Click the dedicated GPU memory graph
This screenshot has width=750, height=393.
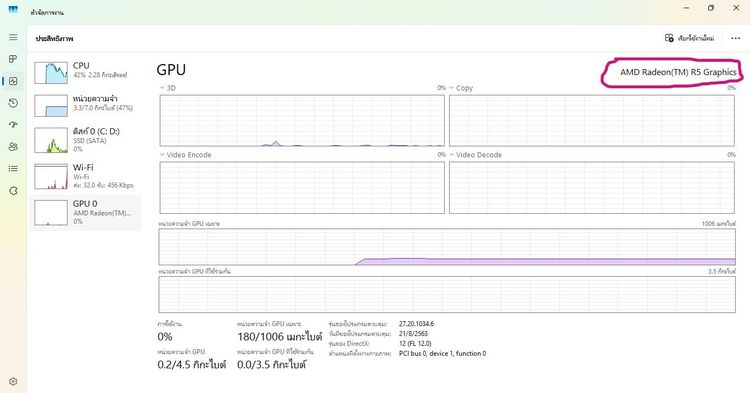[x=447, y=247]
